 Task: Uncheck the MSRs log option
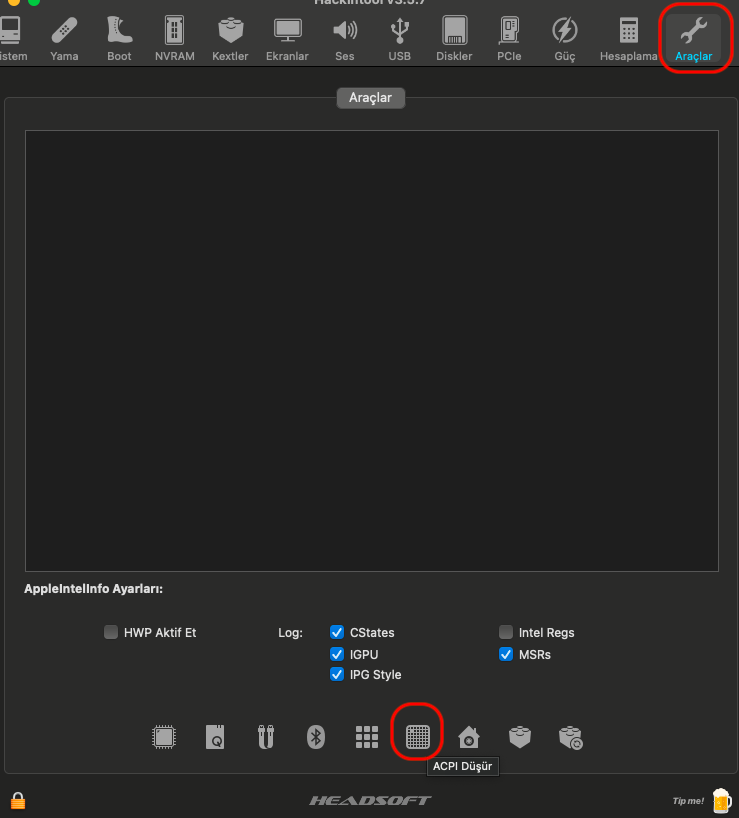tap(506, 654)
